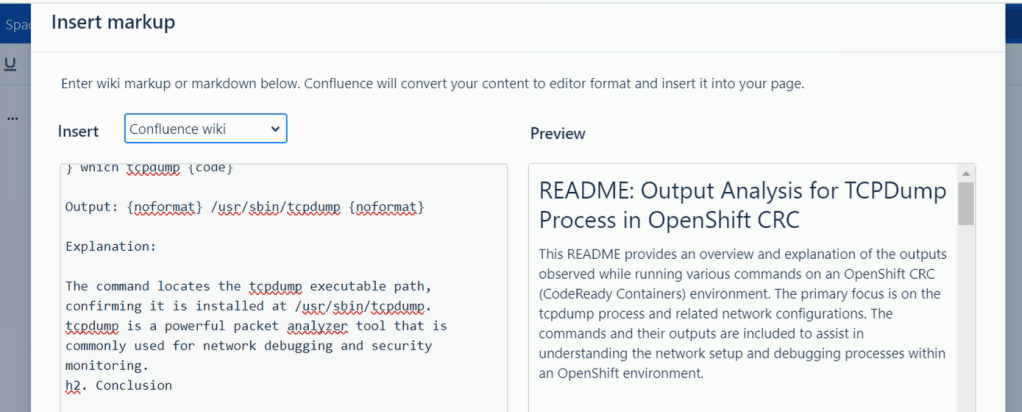This screenshot has height=412, width=1022.
Task: Click the Spaces menu behind the dialog
Action: pyautogui.click(x=16, y=25)
